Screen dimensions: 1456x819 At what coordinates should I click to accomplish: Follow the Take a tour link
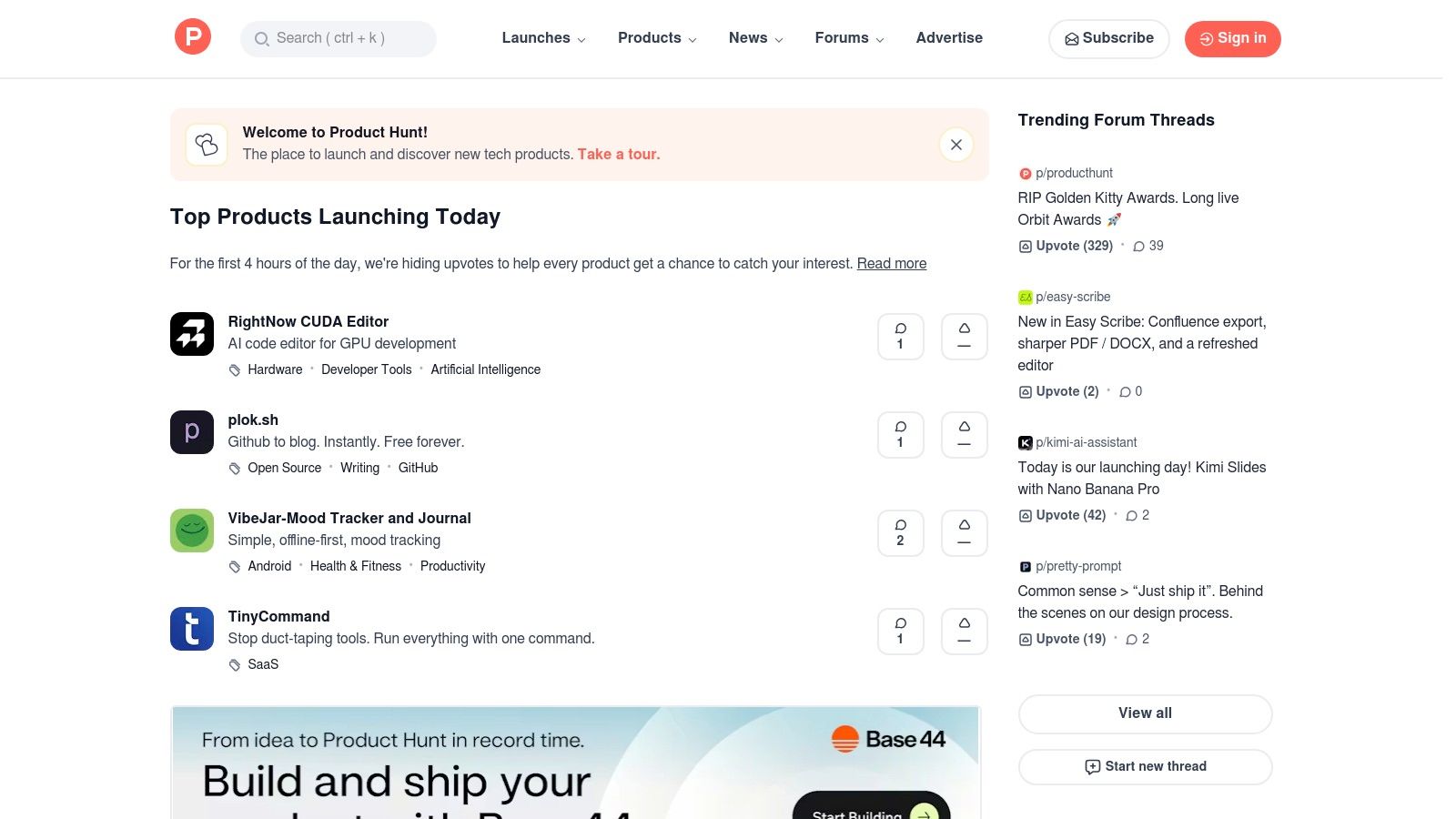pos(618,154)
